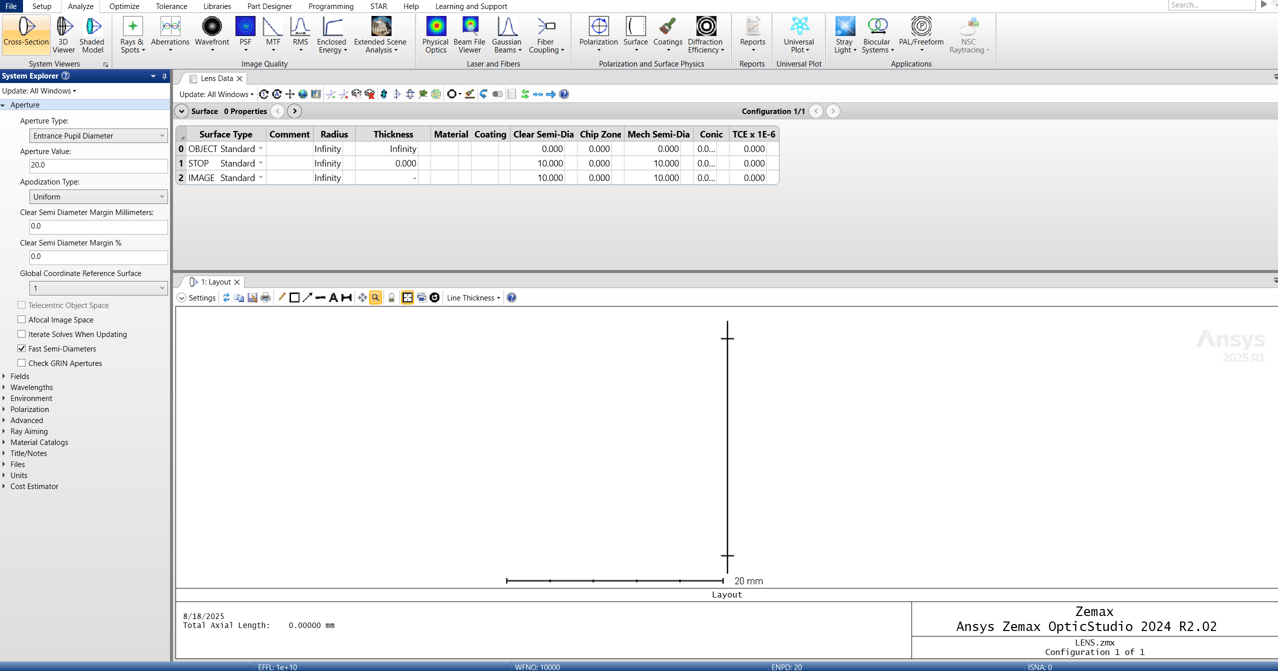This screenshot has height=671, width=1278.
Task: Switch to the Tolerance ribbon tab
Action: pyautogui.click(x=171, y=6)
